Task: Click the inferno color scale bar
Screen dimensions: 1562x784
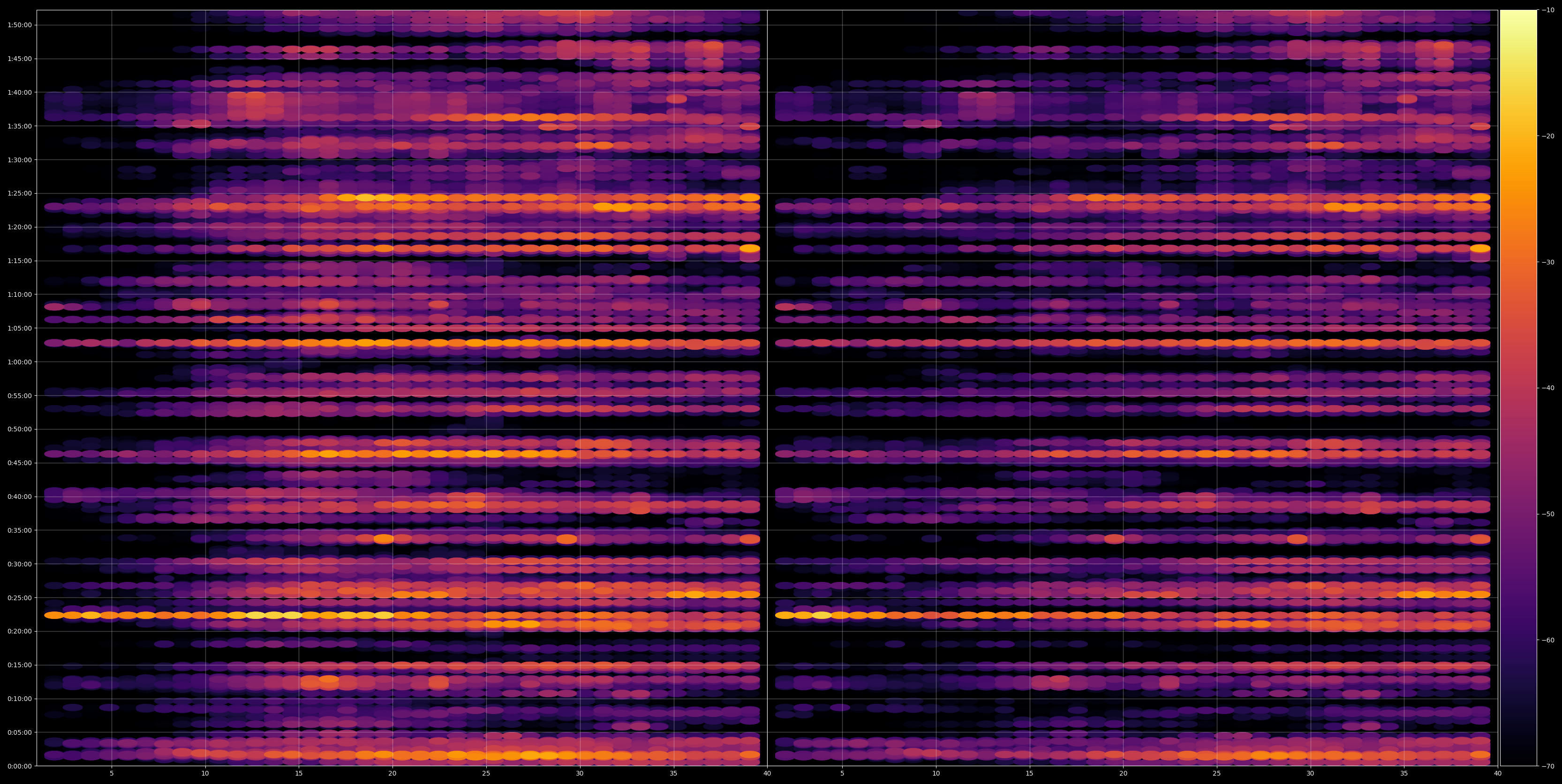Action: 1518,387
